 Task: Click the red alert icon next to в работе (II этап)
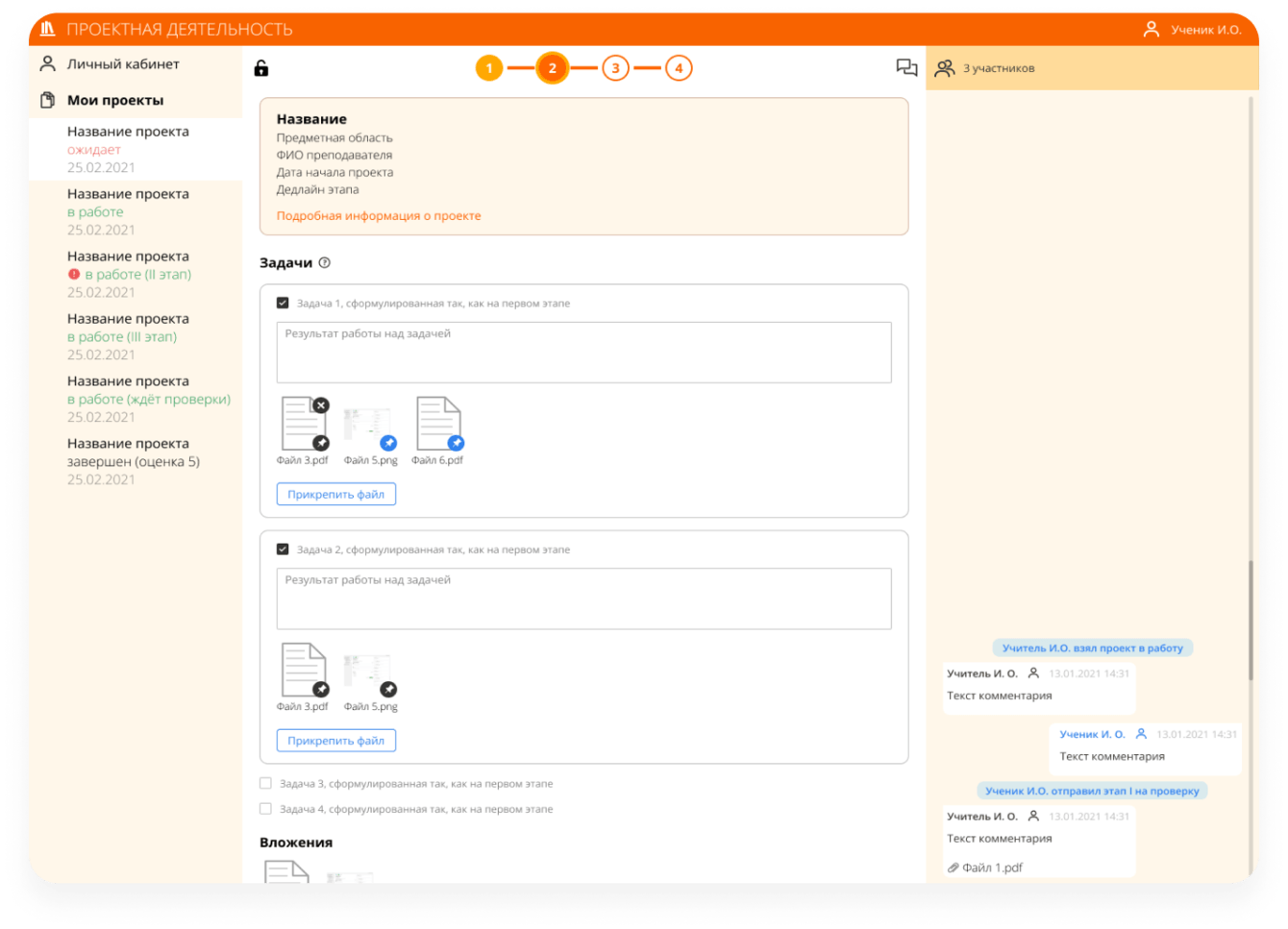click(74, 275)
